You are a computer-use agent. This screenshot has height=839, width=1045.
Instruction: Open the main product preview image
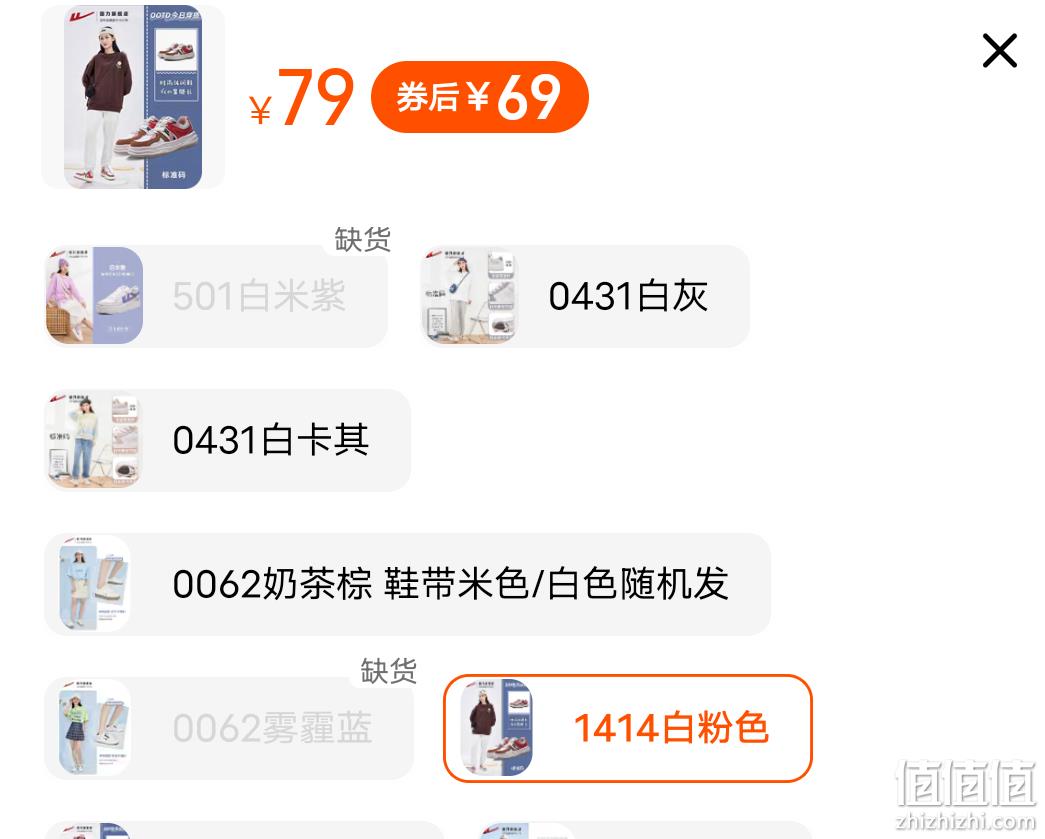[133, 97]
